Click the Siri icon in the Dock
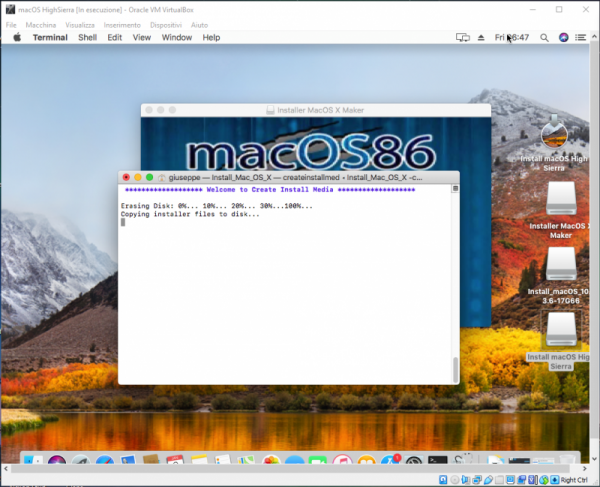This screenshot has height=487, width=600. pos(57,459)
